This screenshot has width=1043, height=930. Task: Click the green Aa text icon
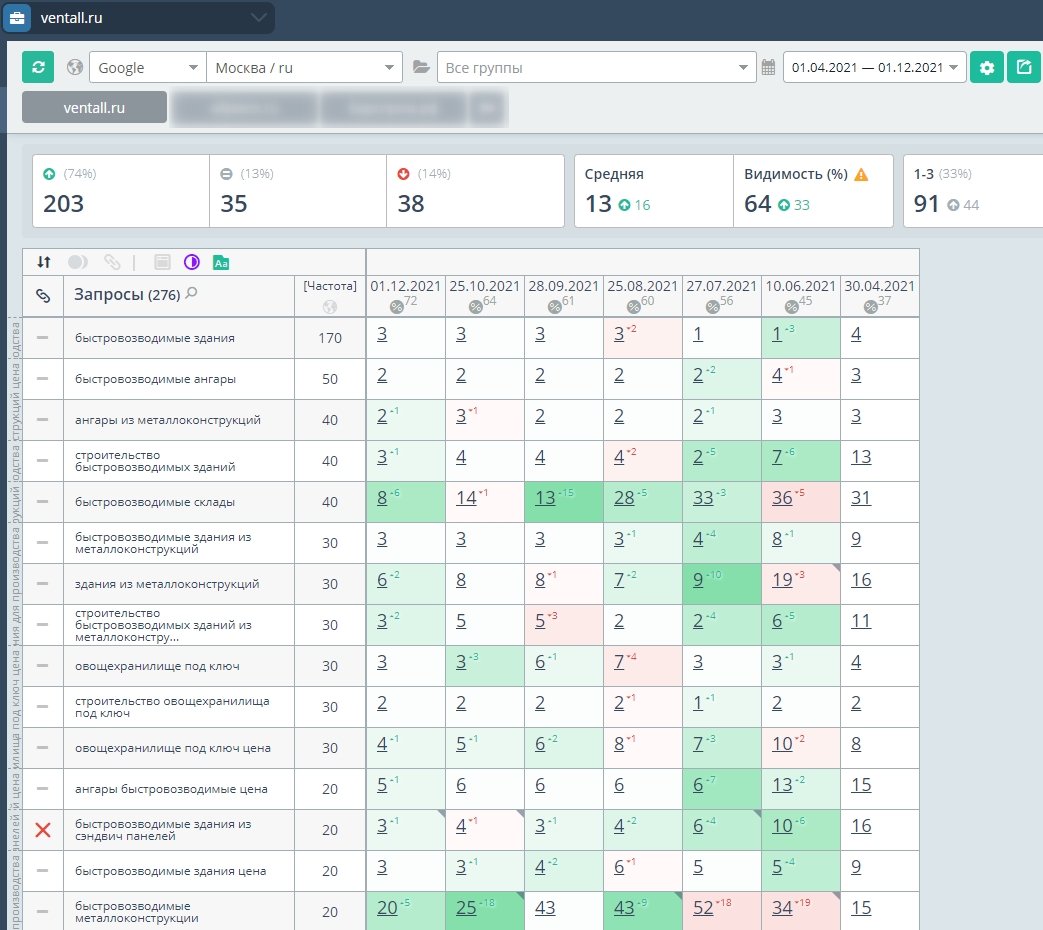[221, 262]
